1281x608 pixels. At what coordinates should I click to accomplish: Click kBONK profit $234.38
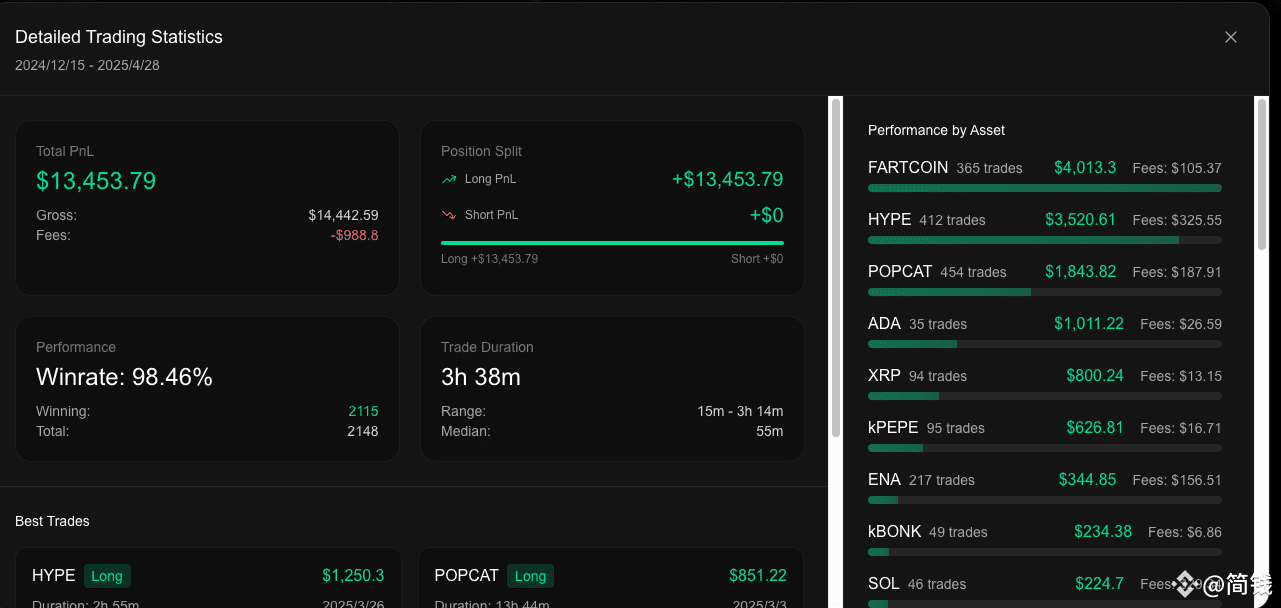(1103, 532)
